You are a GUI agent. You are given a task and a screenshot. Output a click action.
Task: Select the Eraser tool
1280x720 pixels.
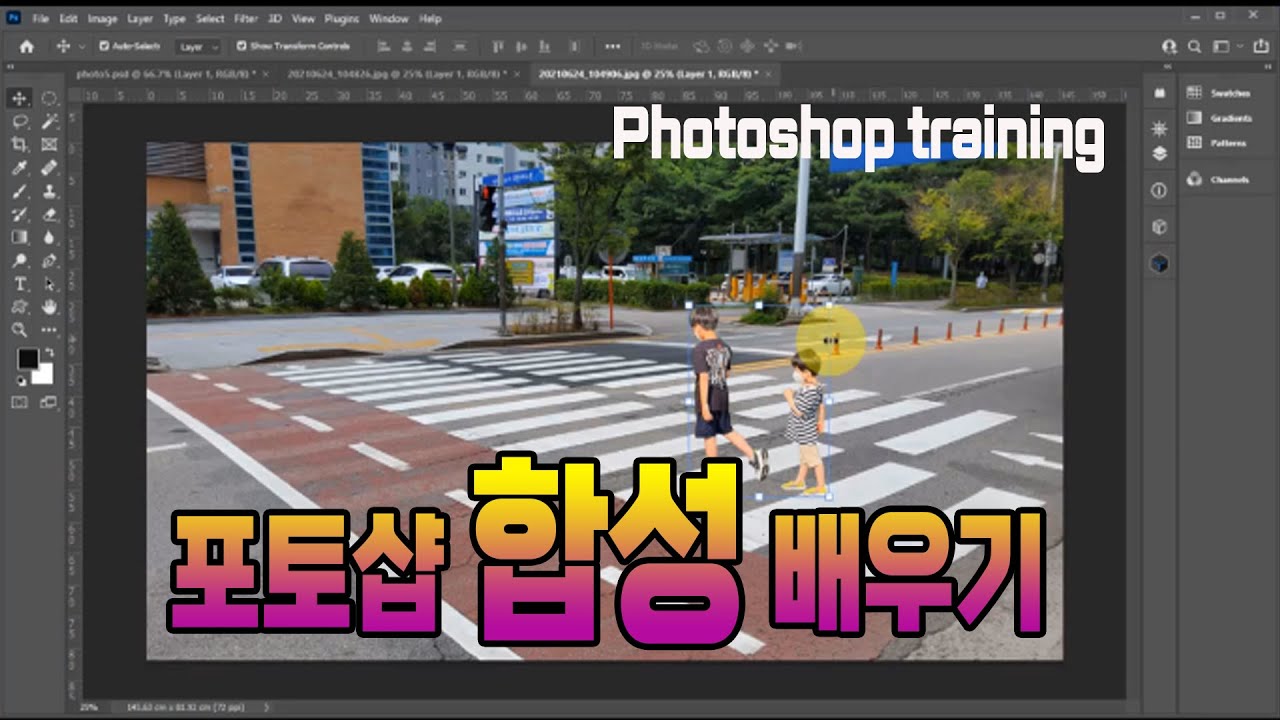point(49,214)
